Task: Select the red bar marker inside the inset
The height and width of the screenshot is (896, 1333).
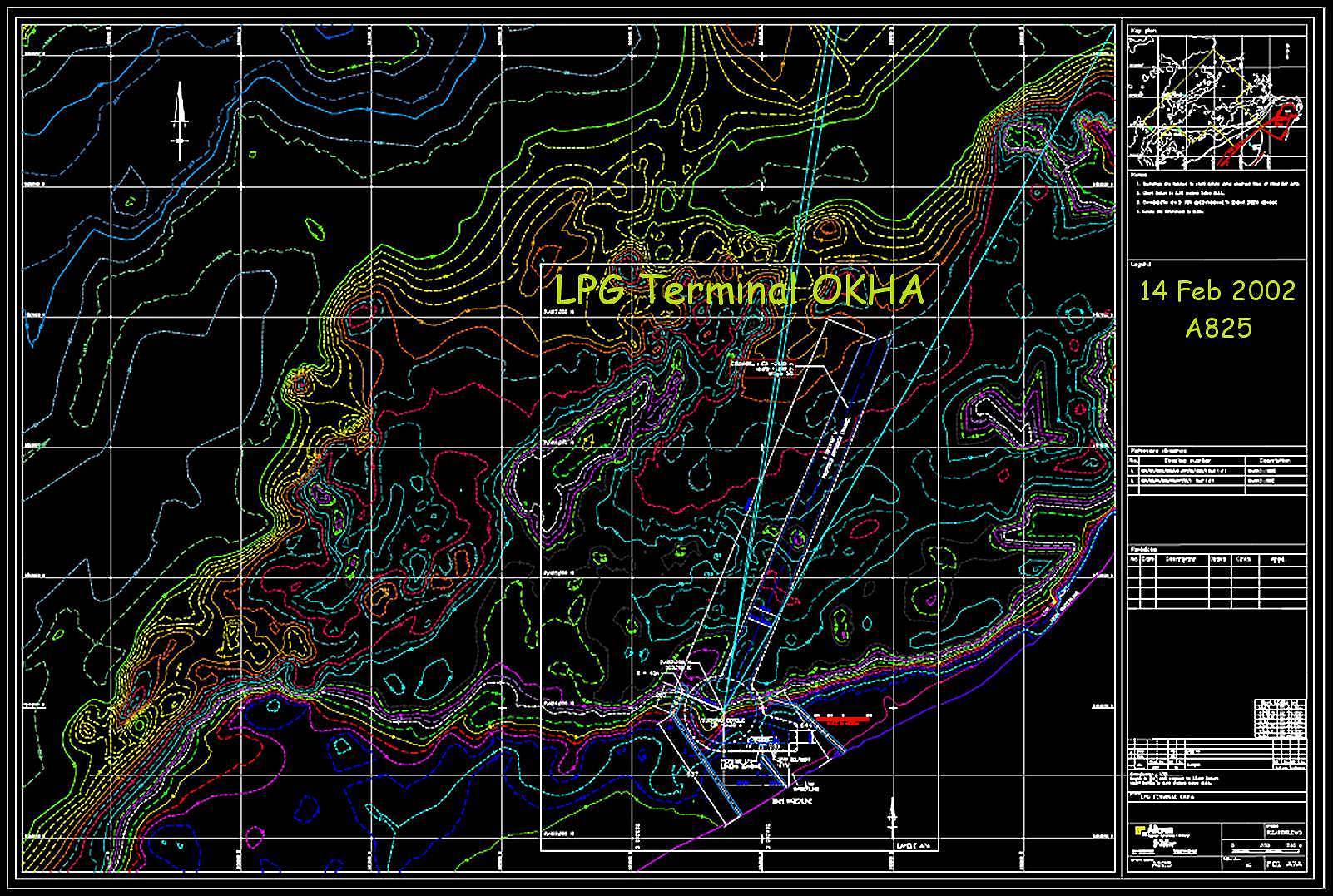Action: tap(842, 718)
